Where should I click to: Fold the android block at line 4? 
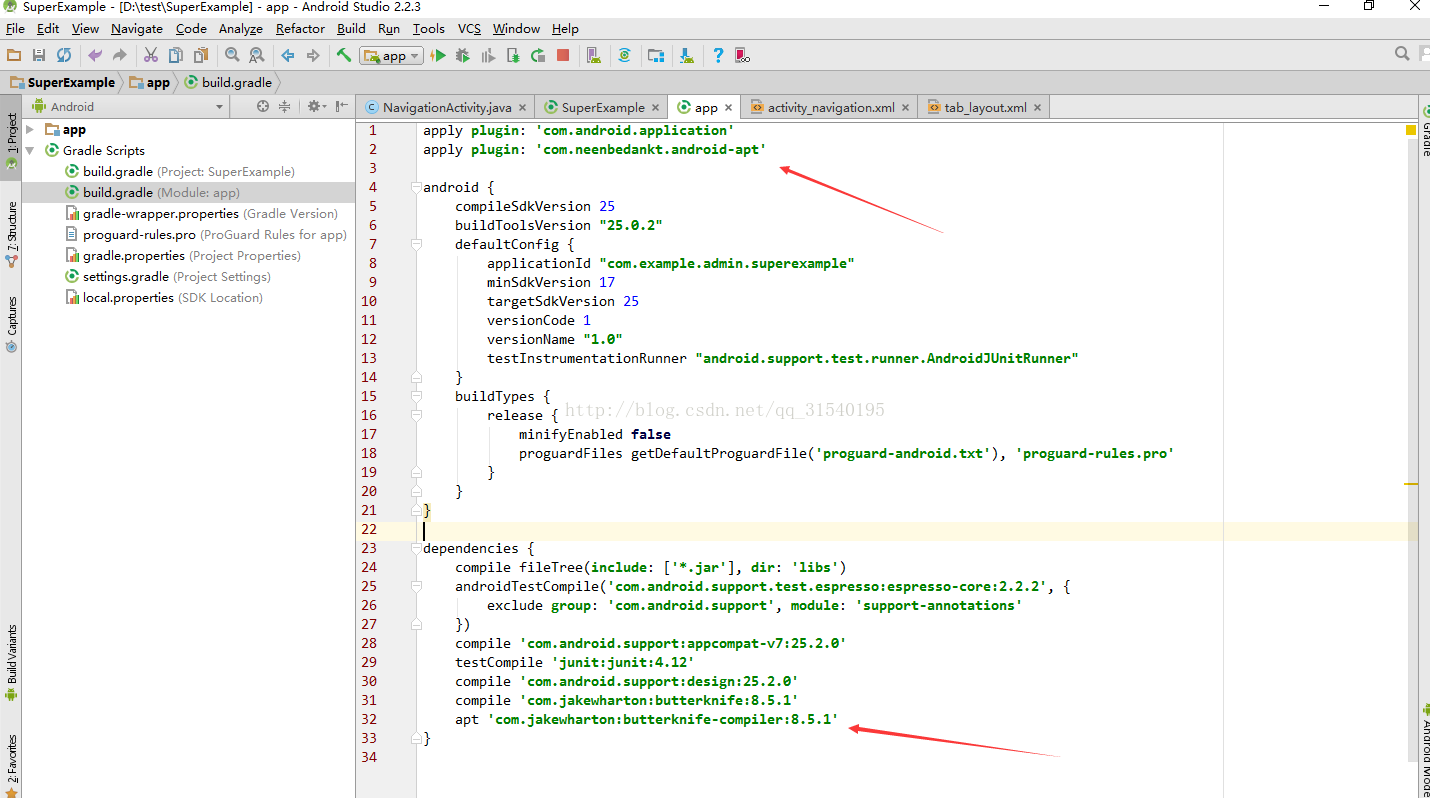416,187
